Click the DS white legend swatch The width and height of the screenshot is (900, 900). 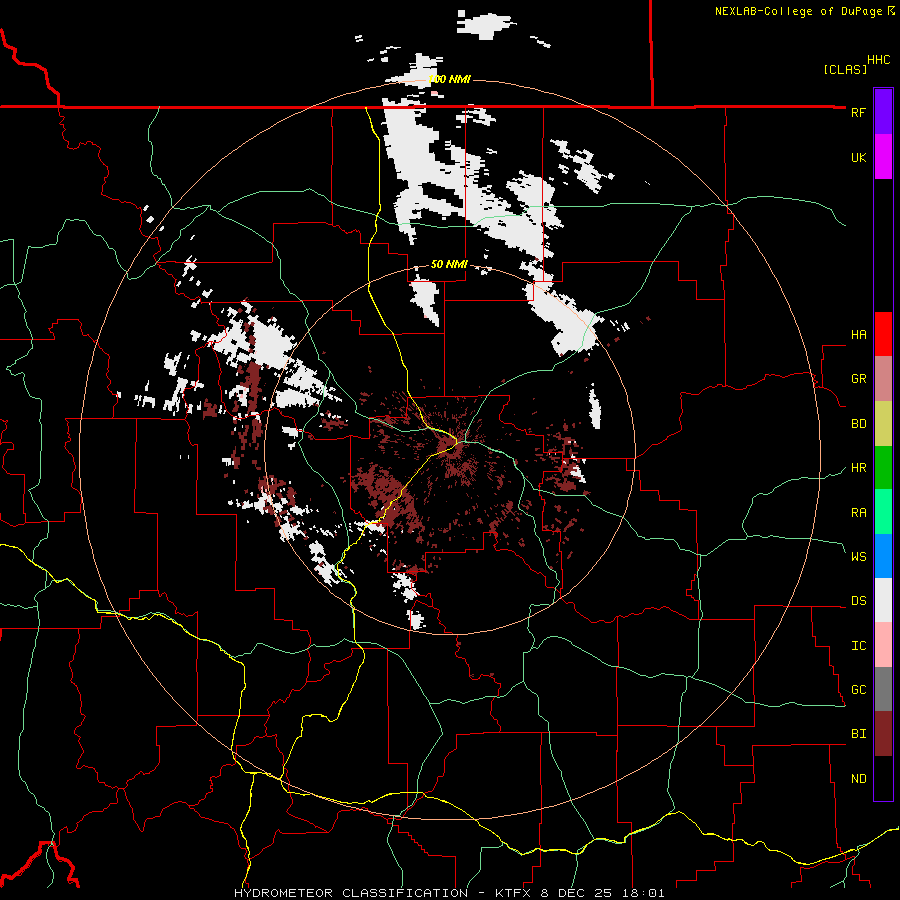[x=883, y=600]
